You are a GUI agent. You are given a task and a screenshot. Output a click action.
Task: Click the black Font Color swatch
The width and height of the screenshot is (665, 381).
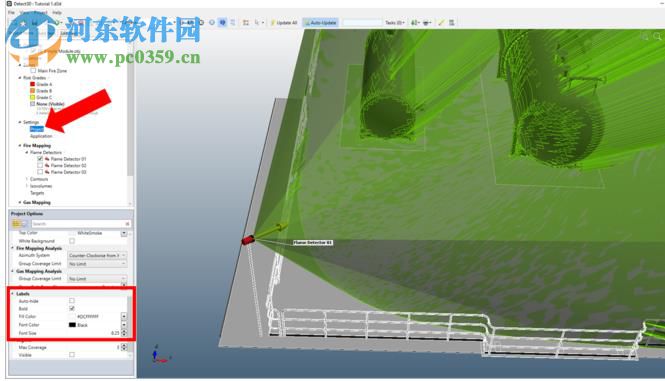pos(72,325)
